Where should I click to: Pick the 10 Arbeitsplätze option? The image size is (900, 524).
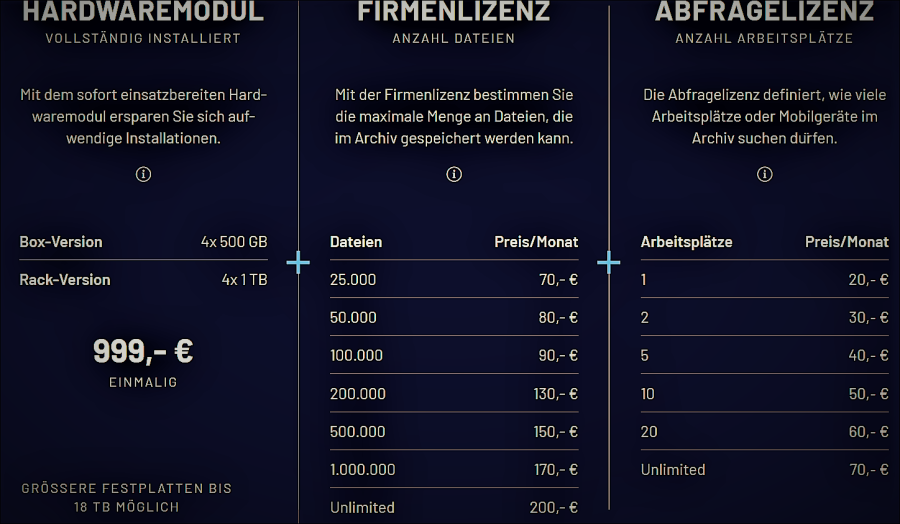[765, 393]
